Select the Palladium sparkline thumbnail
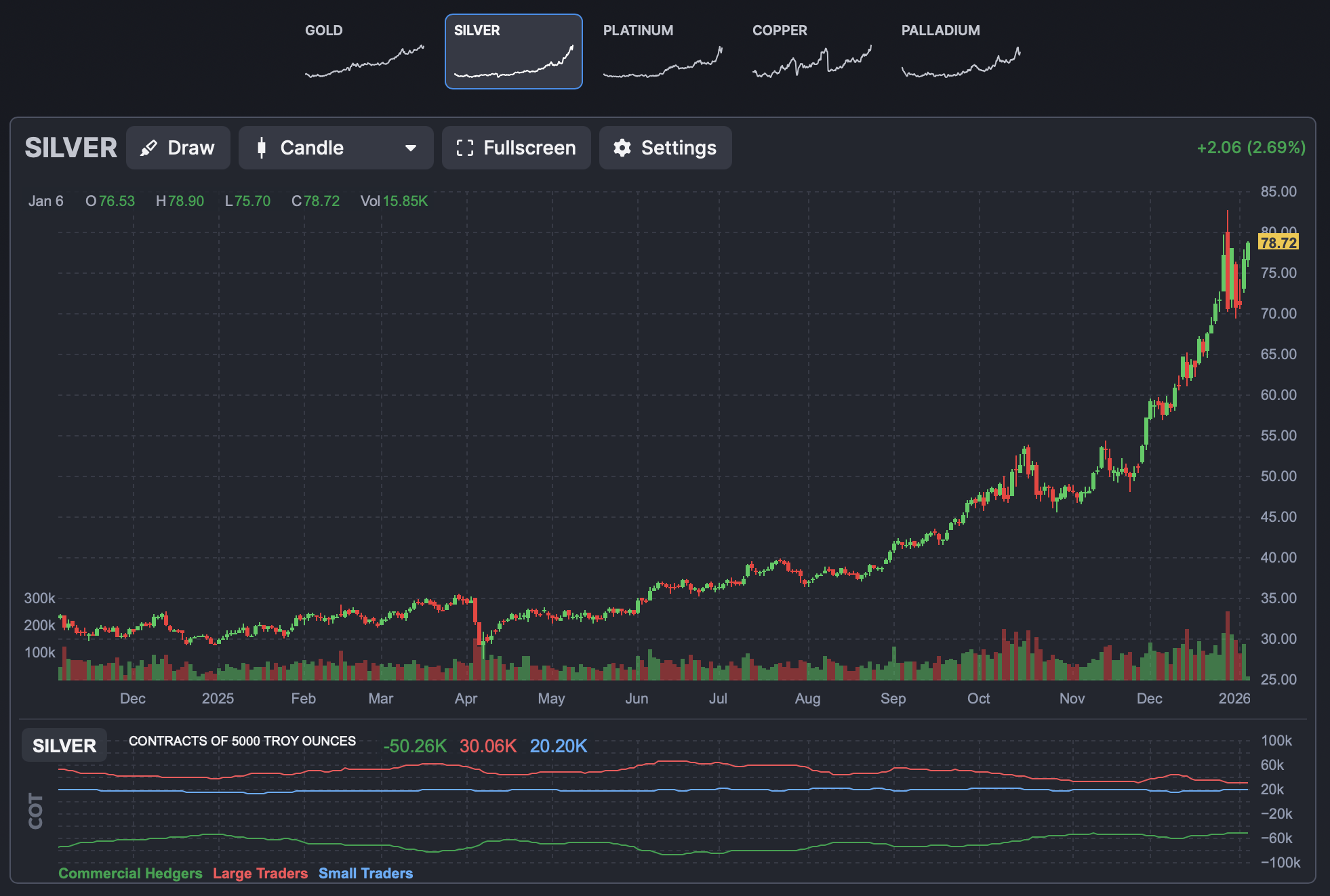Image resolution: width=1330 pixels, height=896 pixels. tap(961, 63)
